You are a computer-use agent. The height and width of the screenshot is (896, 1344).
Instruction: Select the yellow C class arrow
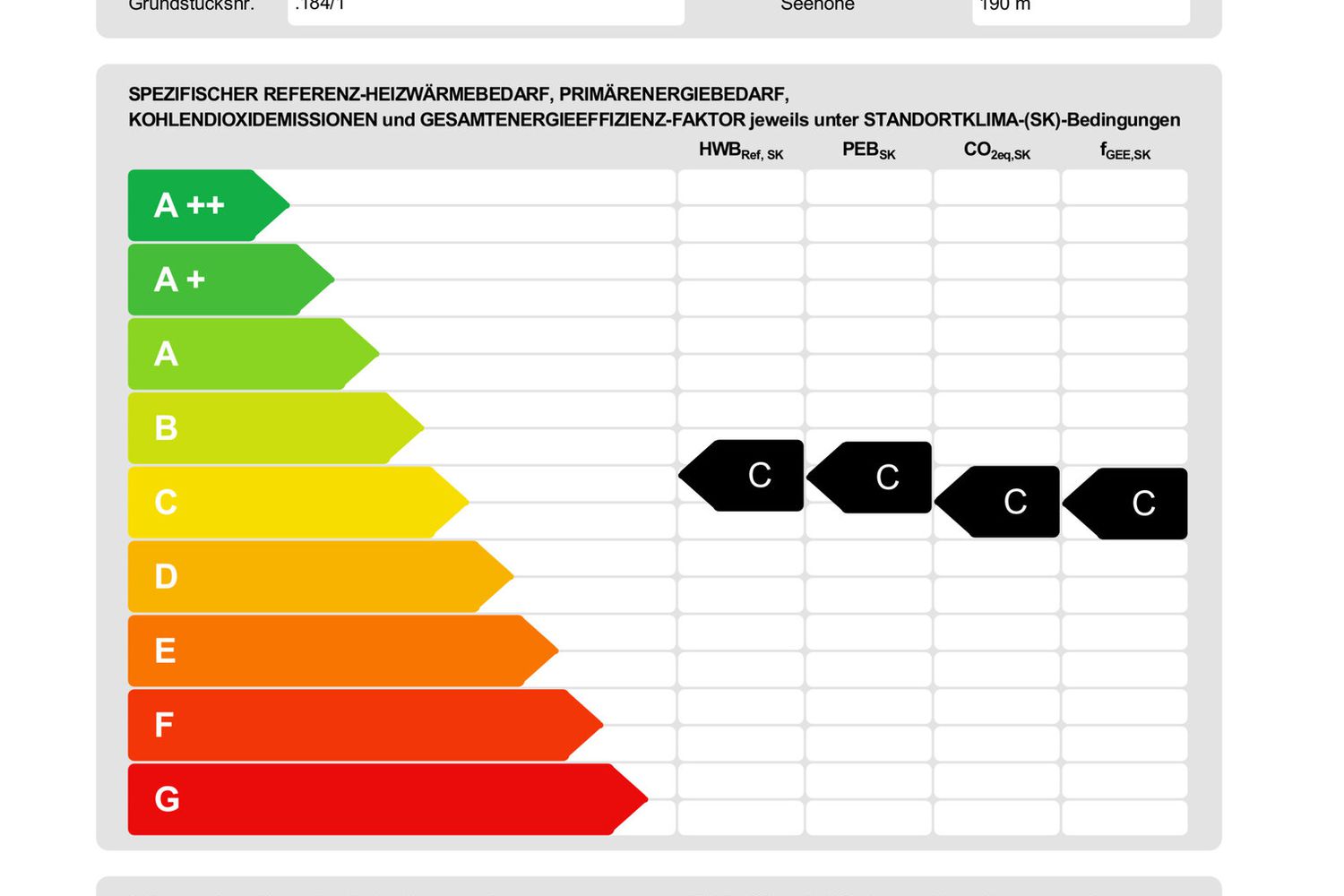(297, 503)
